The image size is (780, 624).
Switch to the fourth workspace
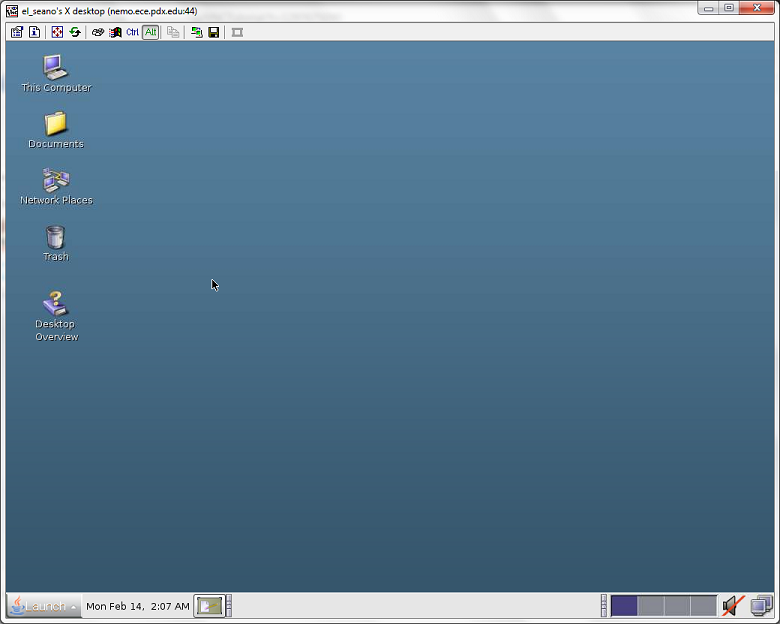coord(703,606)
